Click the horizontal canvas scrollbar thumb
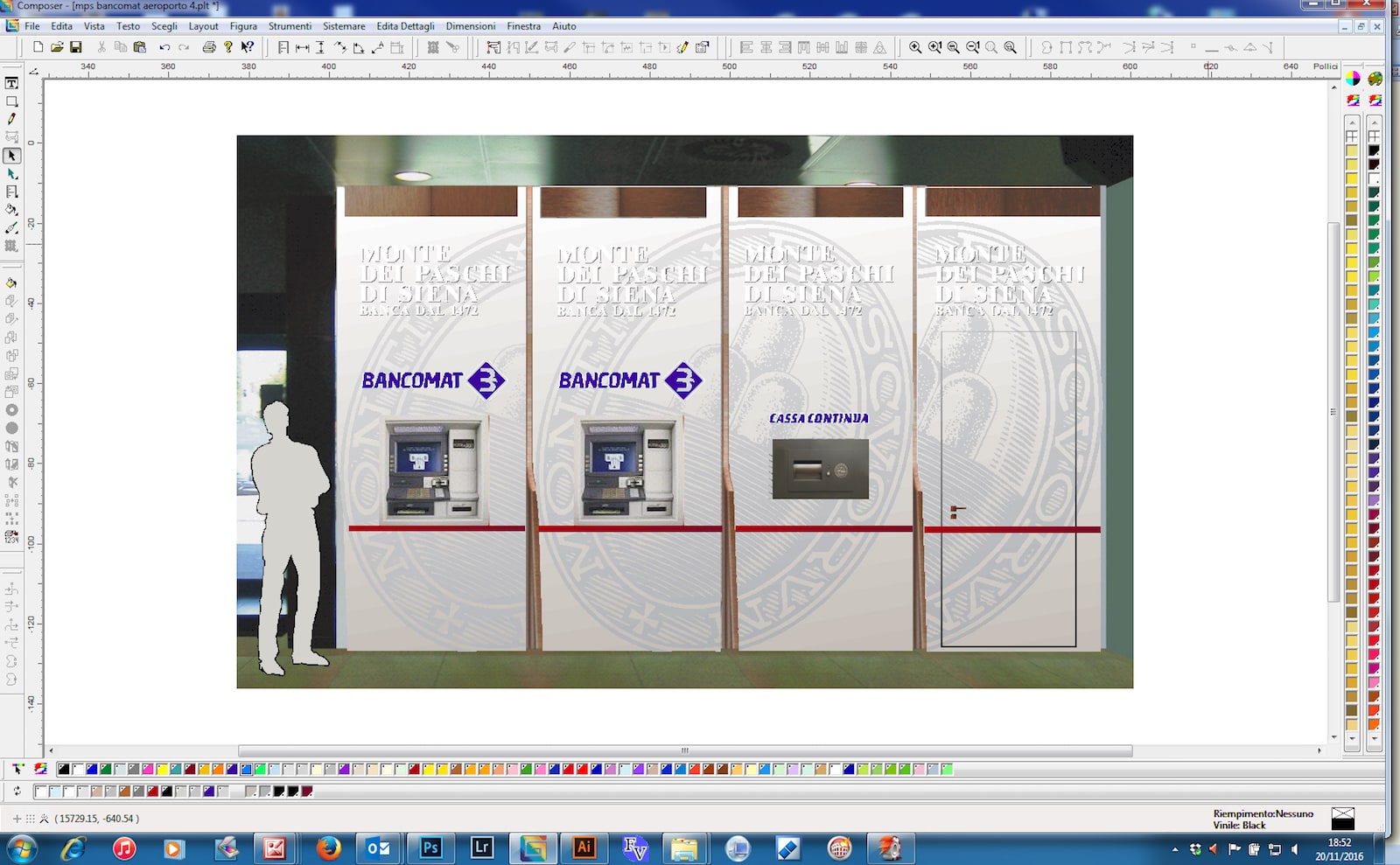 (685, 750)
